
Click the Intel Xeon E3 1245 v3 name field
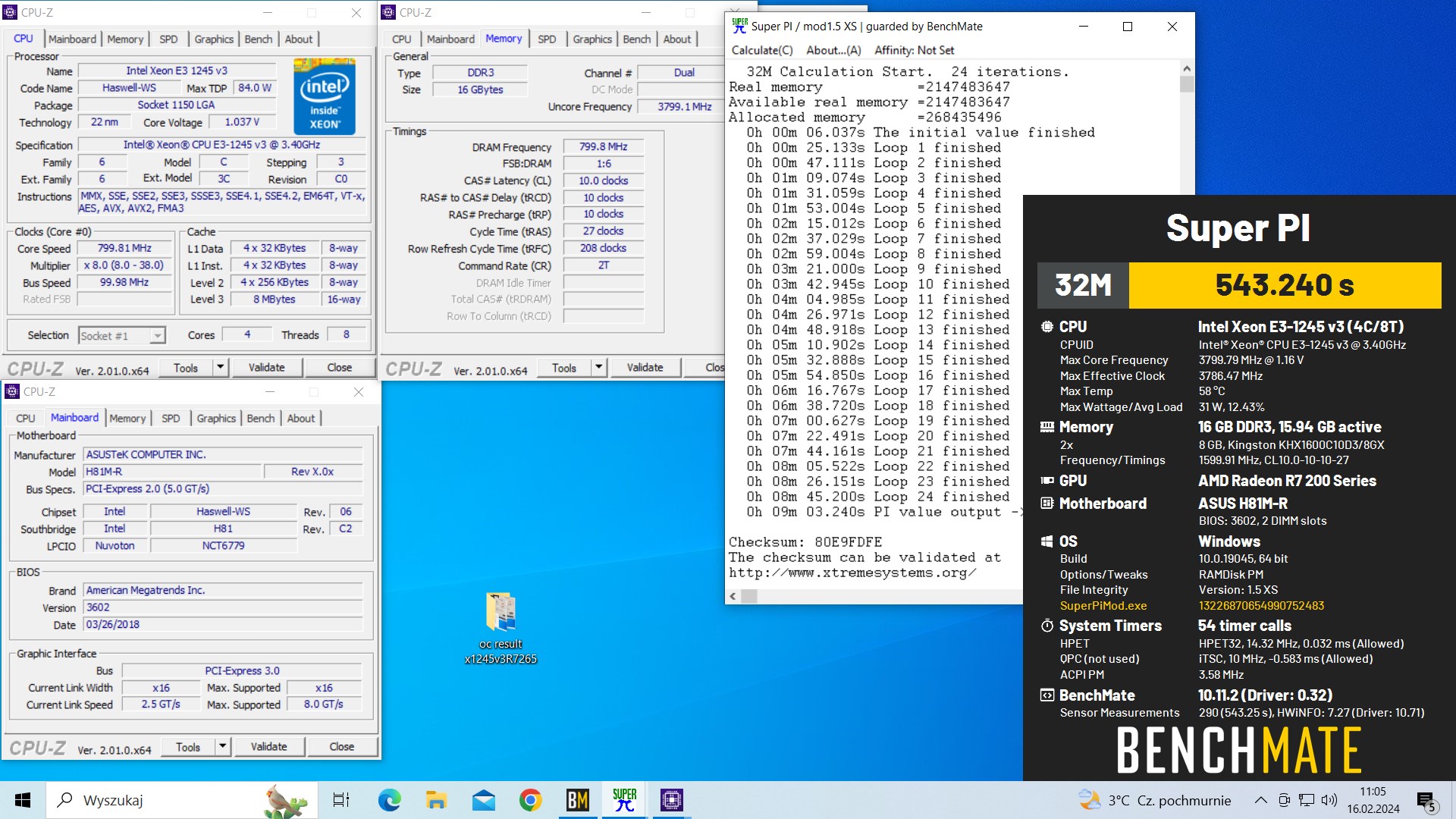(176, 71)
